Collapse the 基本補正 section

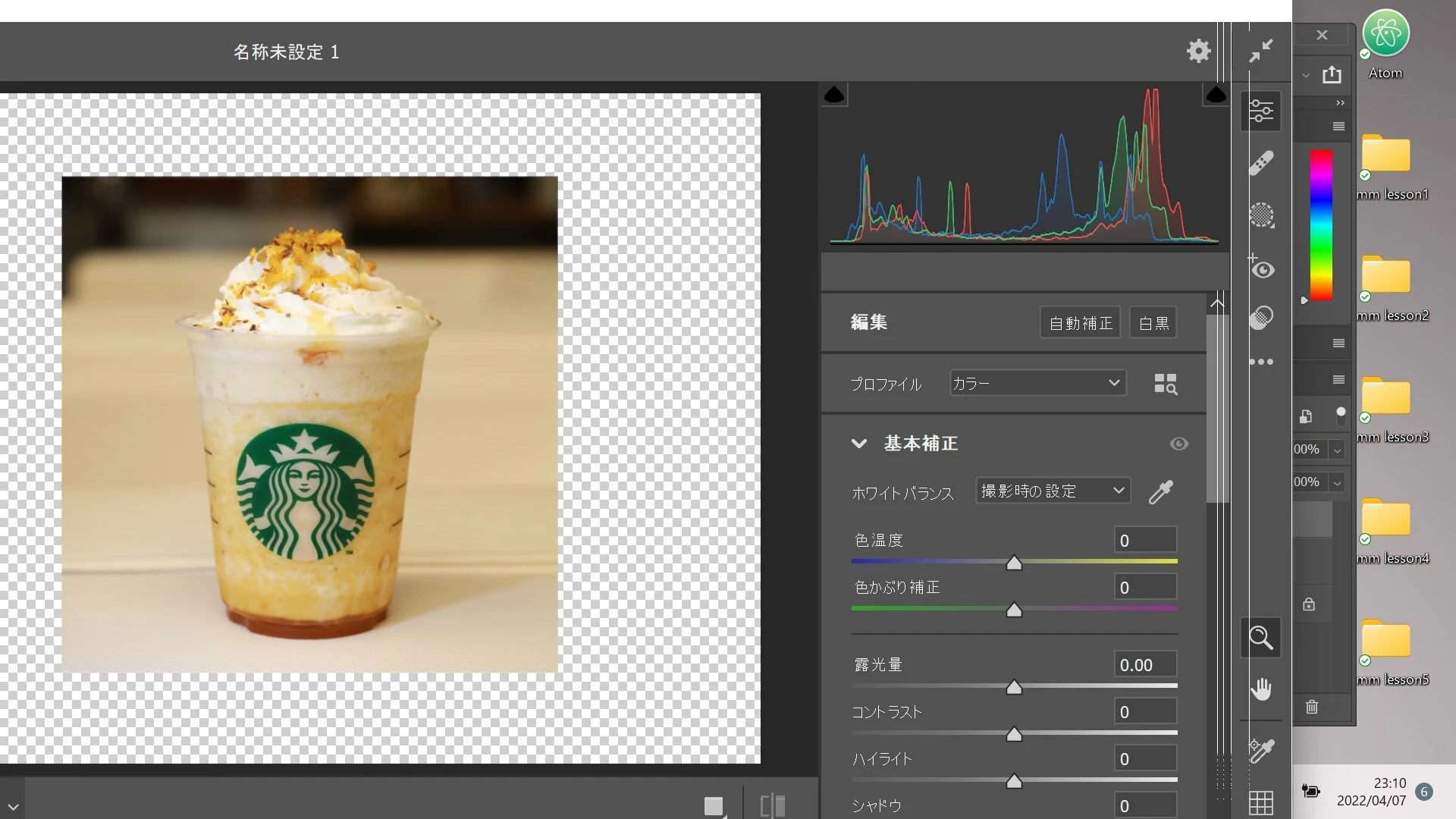pyautogui.click(x=858, y=444)
